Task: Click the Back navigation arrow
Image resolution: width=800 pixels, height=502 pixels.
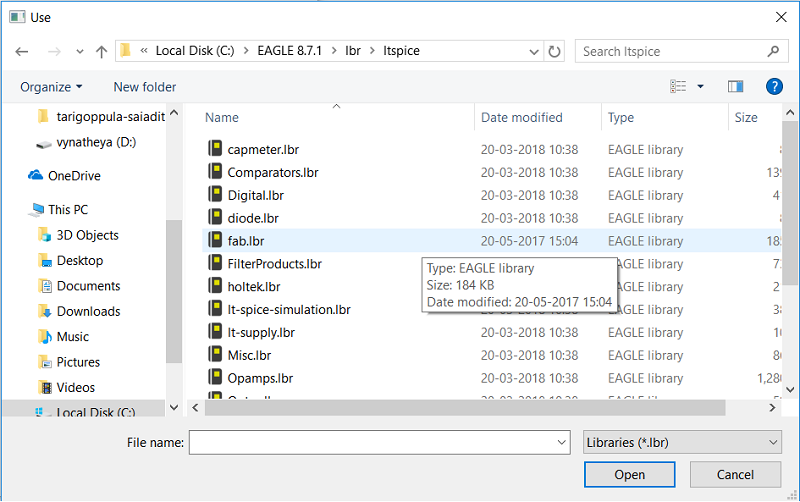Action: click(22, 51)
